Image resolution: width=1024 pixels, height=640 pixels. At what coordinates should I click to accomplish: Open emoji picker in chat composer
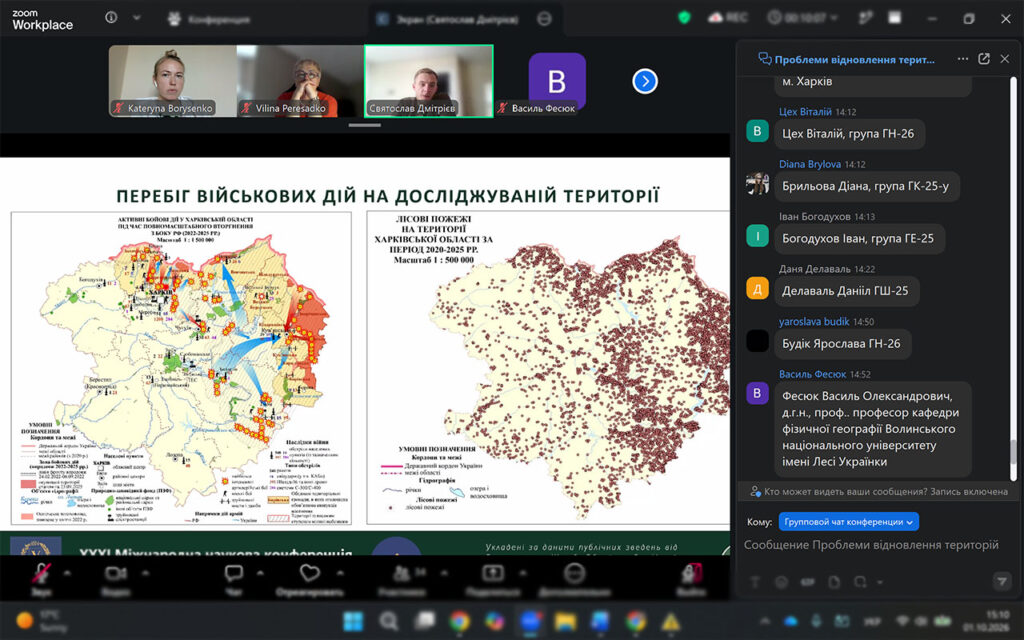(781, 581)
